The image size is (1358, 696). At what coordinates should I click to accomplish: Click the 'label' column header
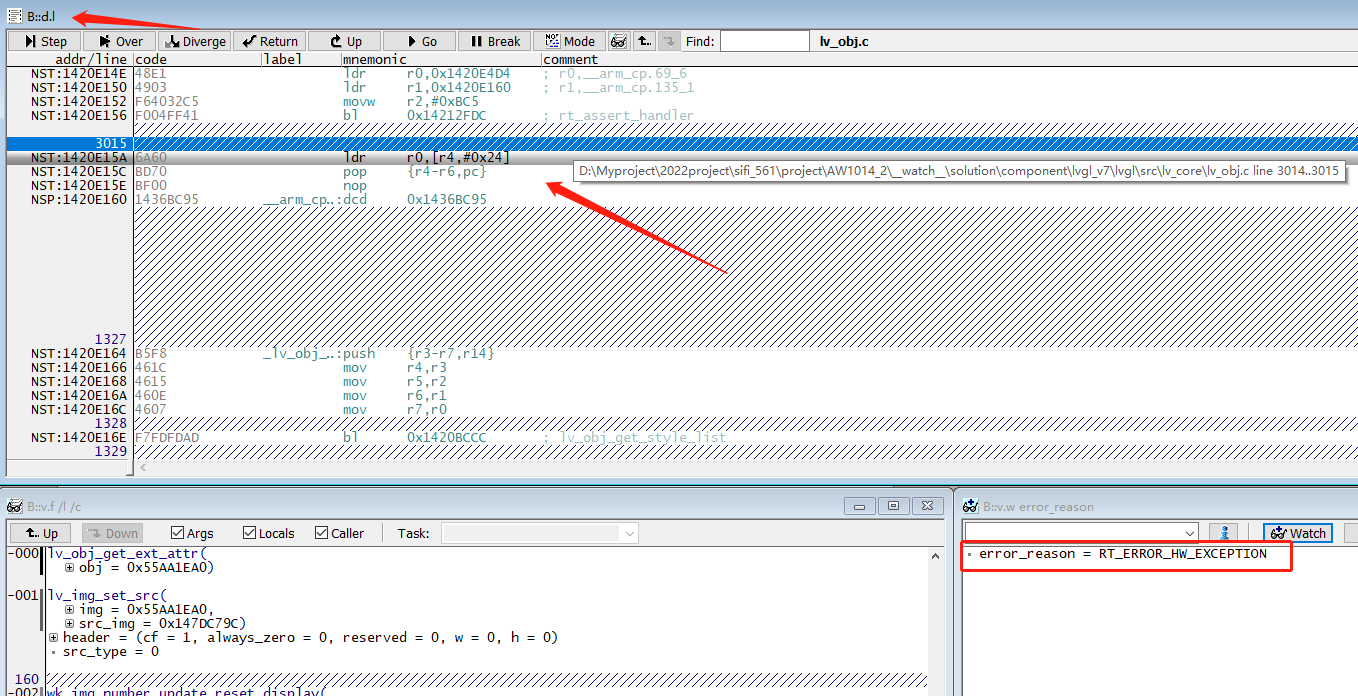pos(283,59)
